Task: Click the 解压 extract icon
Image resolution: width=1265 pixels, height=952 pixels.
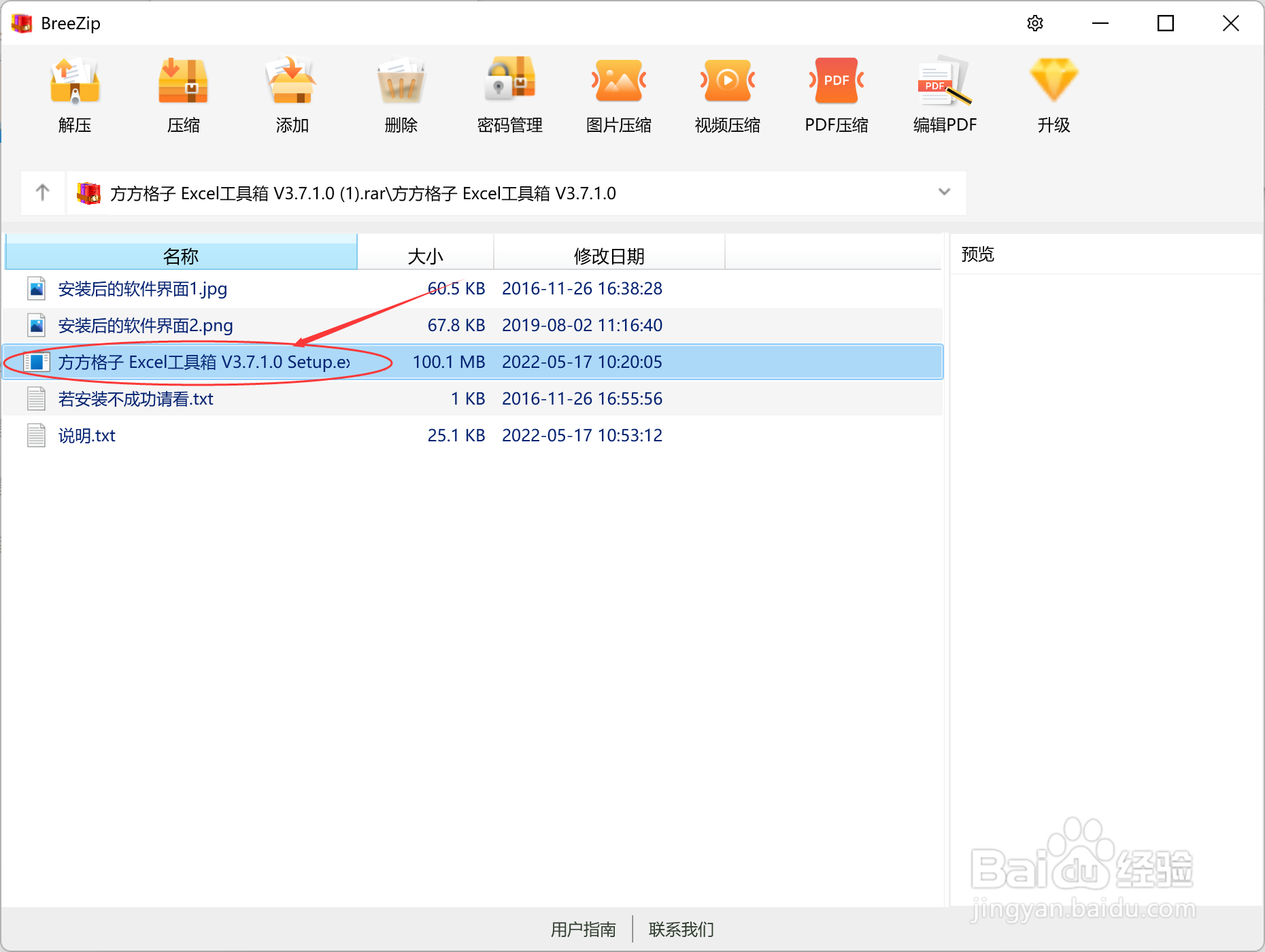Action: 75,82
